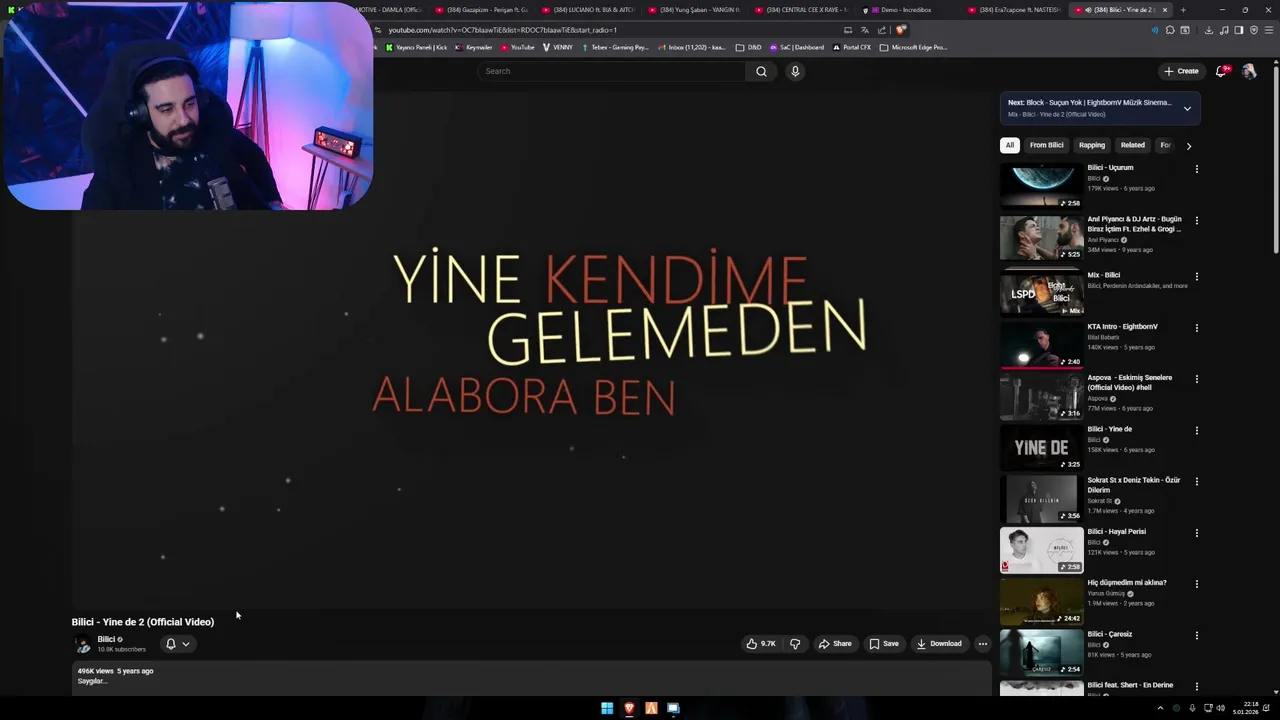
Task: Open the new tab plus button
Action: 1183,10
